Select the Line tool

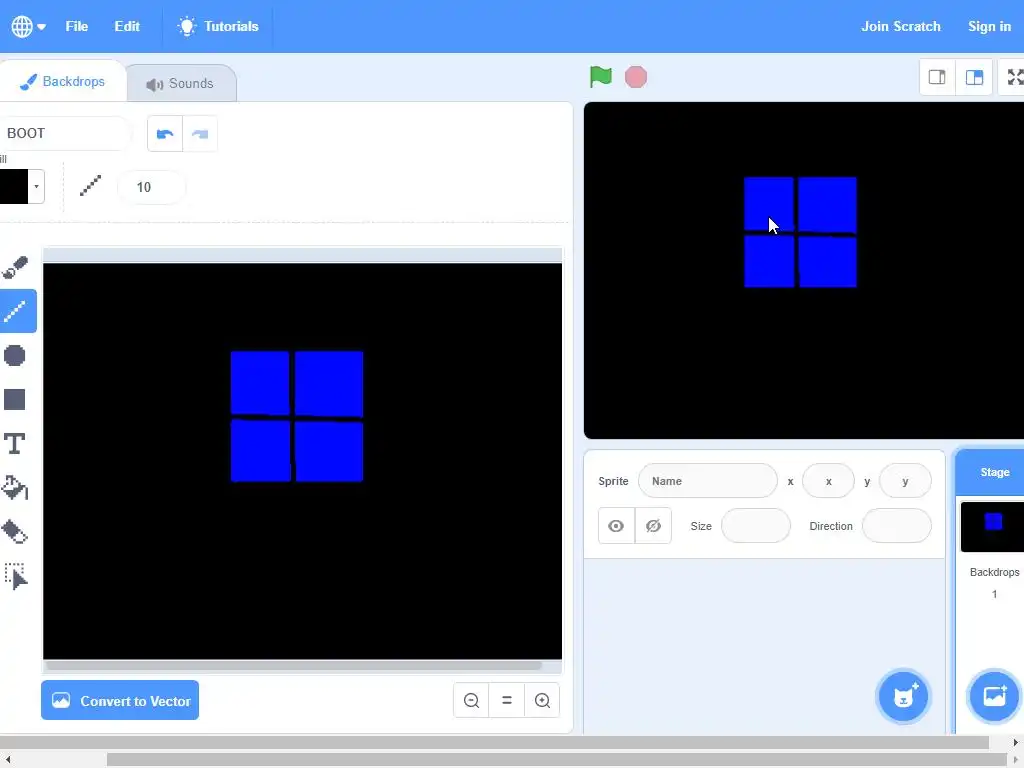[15, 311]
